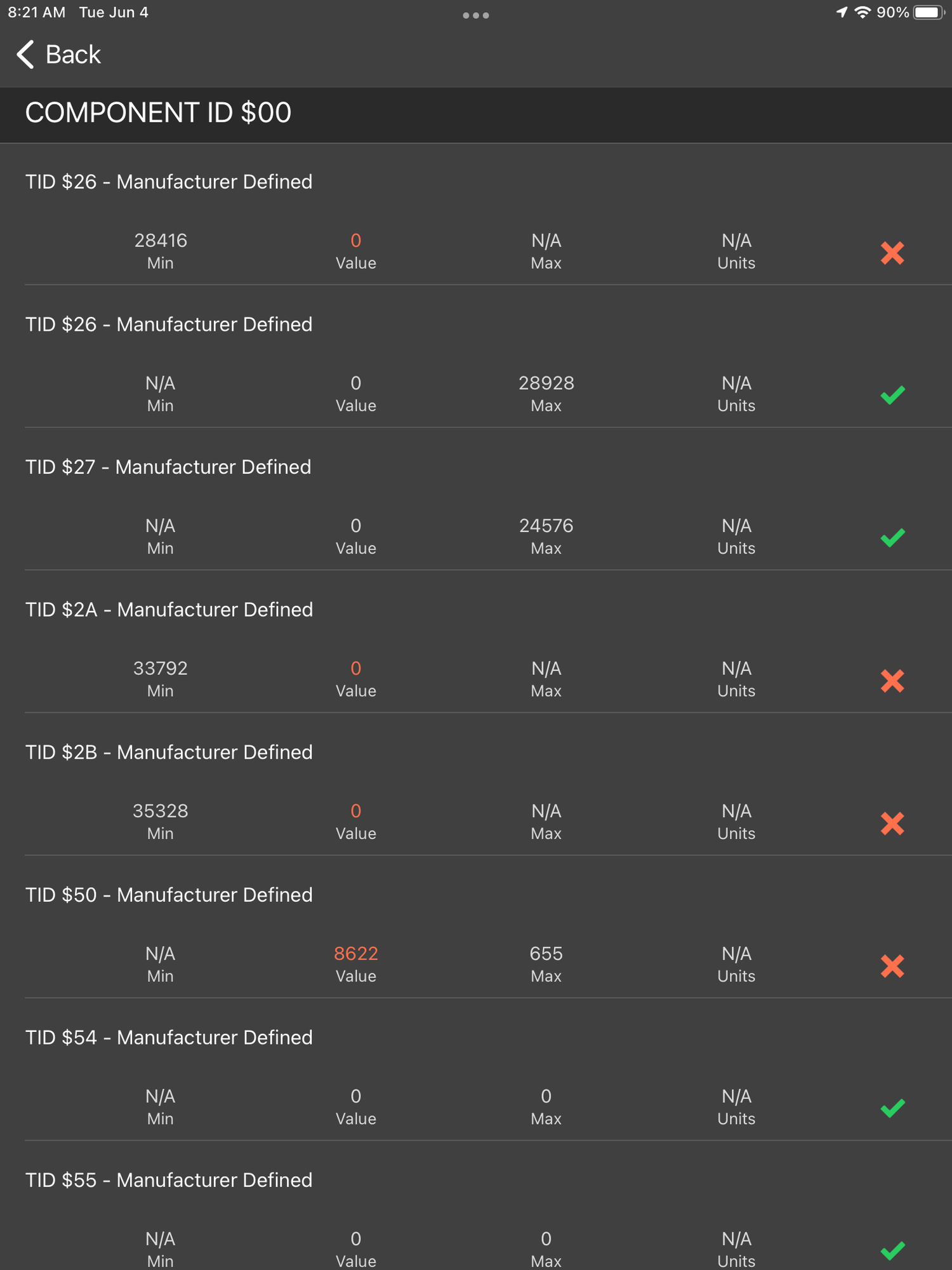Tap the Min value 28416 in TID $26
This screenshot has width=952, height=1270.
pyautogui.click(x=161, y=241)
